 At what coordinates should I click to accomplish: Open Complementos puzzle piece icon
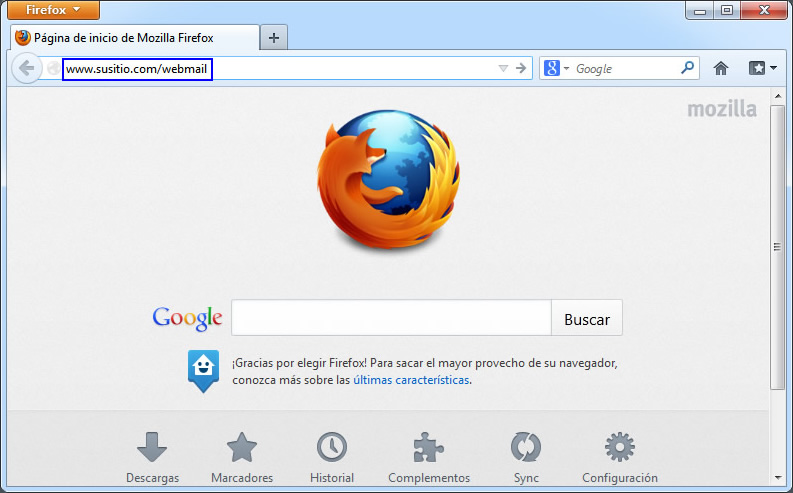pyautogui.click(x=429, y=448)
